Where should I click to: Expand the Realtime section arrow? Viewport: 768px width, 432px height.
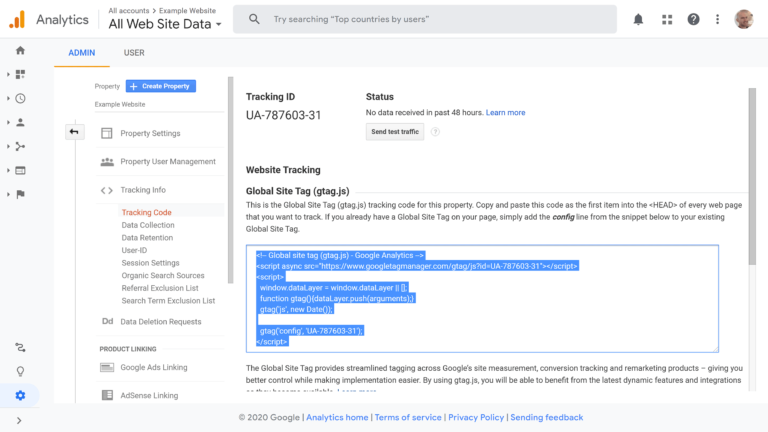click(x=8, y=98)
